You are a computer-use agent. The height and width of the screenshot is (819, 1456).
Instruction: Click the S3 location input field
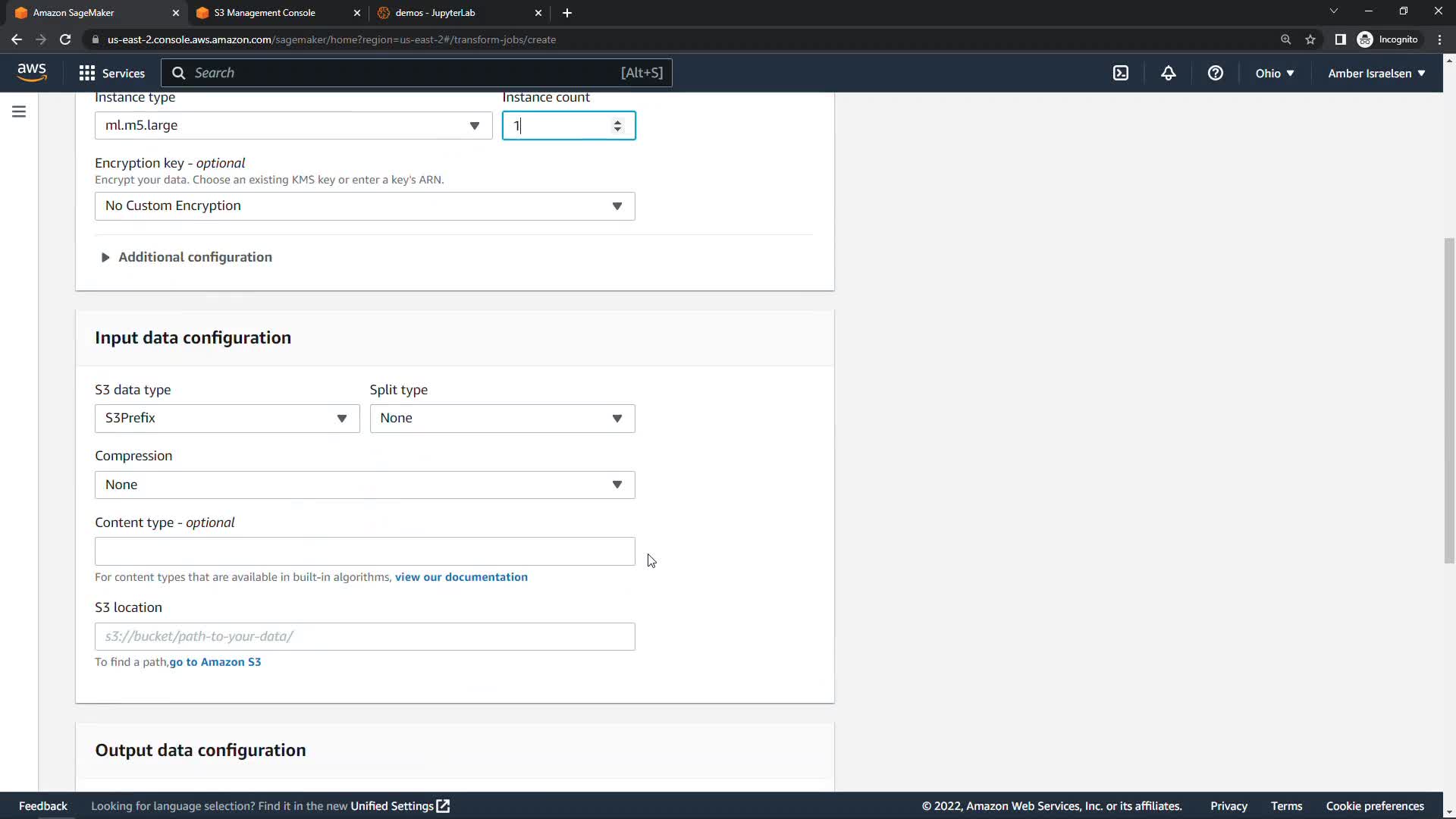click(364, 636)
